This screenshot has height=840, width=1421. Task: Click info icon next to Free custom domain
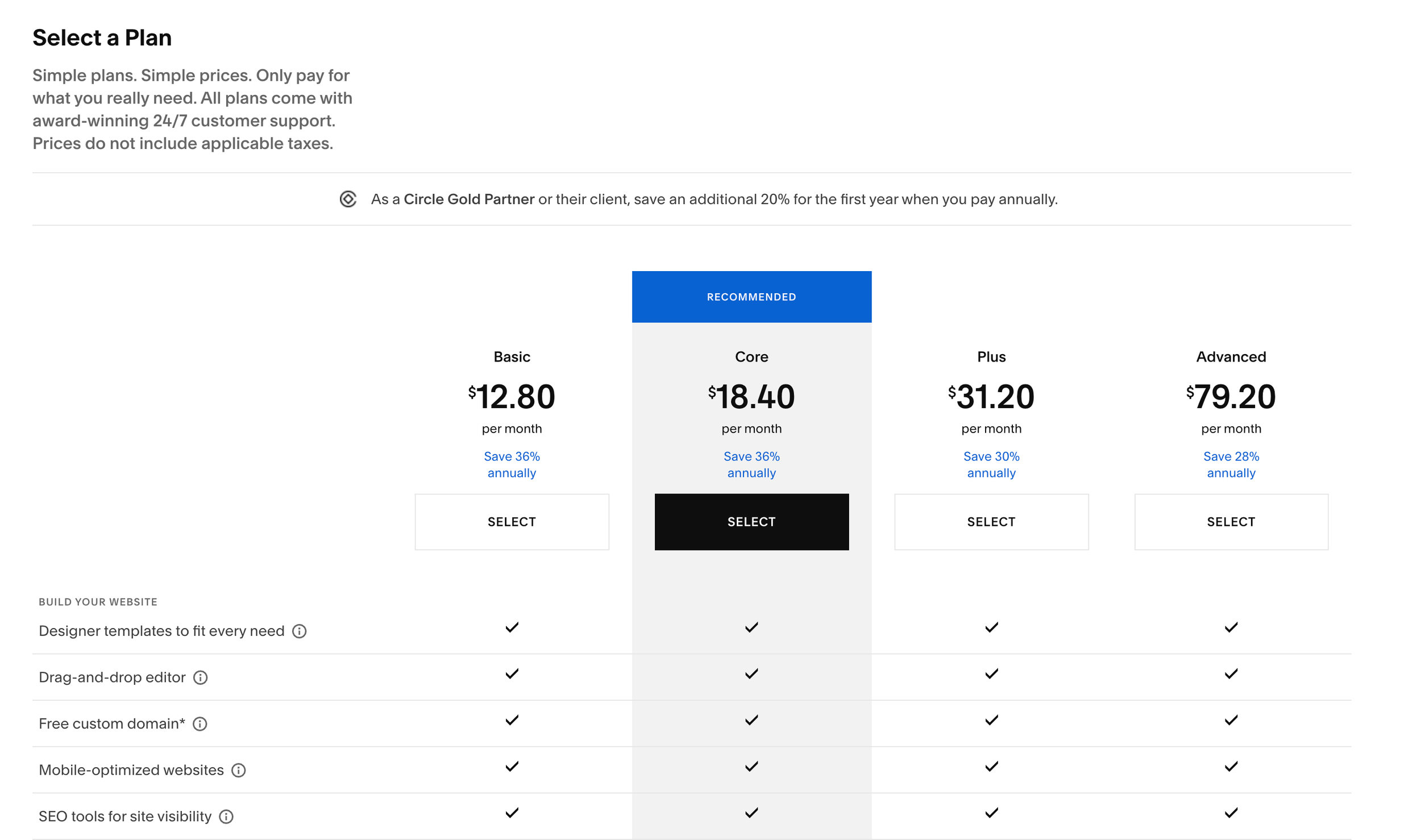[200, 724]
